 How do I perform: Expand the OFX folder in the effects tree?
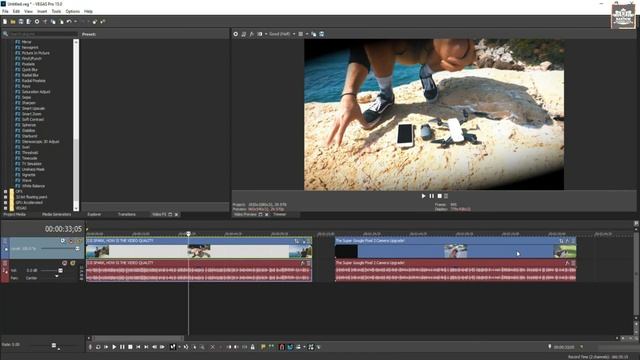point(5,191)
